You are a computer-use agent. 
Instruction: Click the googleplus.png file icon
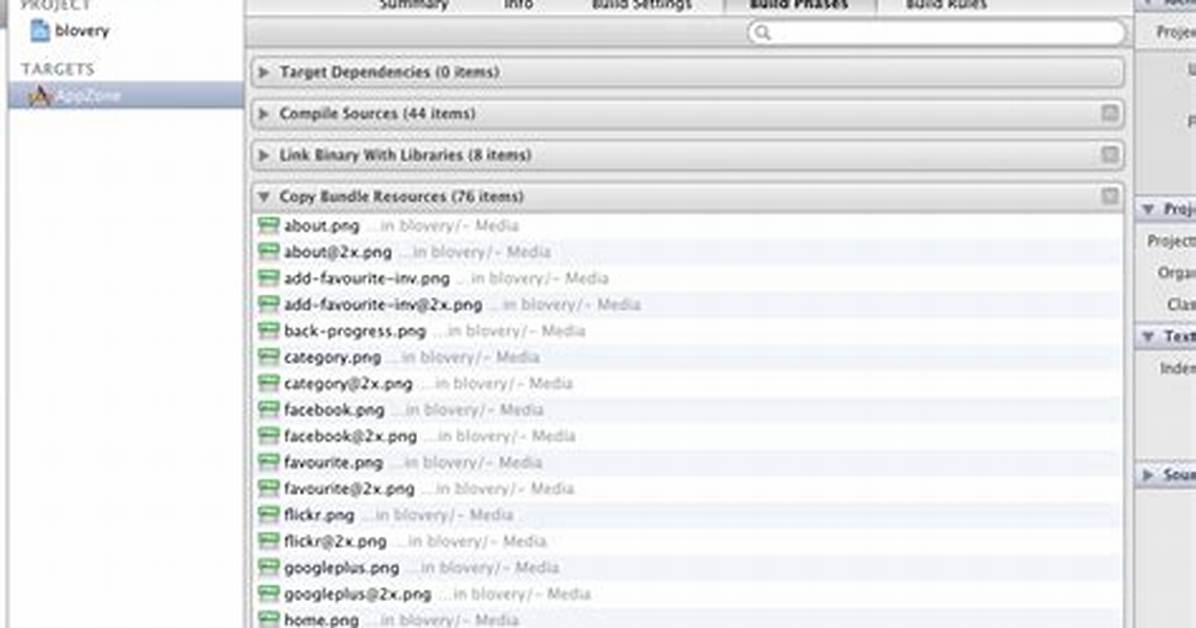tap(268, 568)
